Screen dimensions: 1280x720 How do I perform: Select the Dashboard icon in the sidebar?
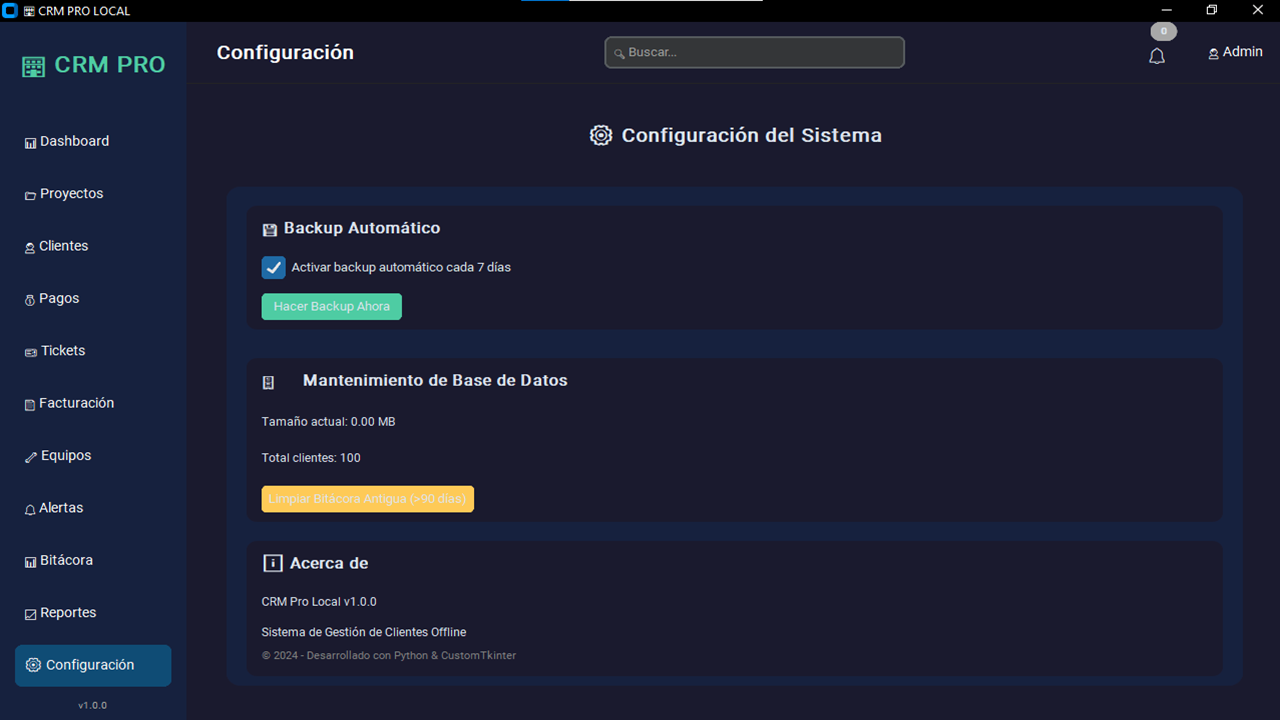click(29, 141)
